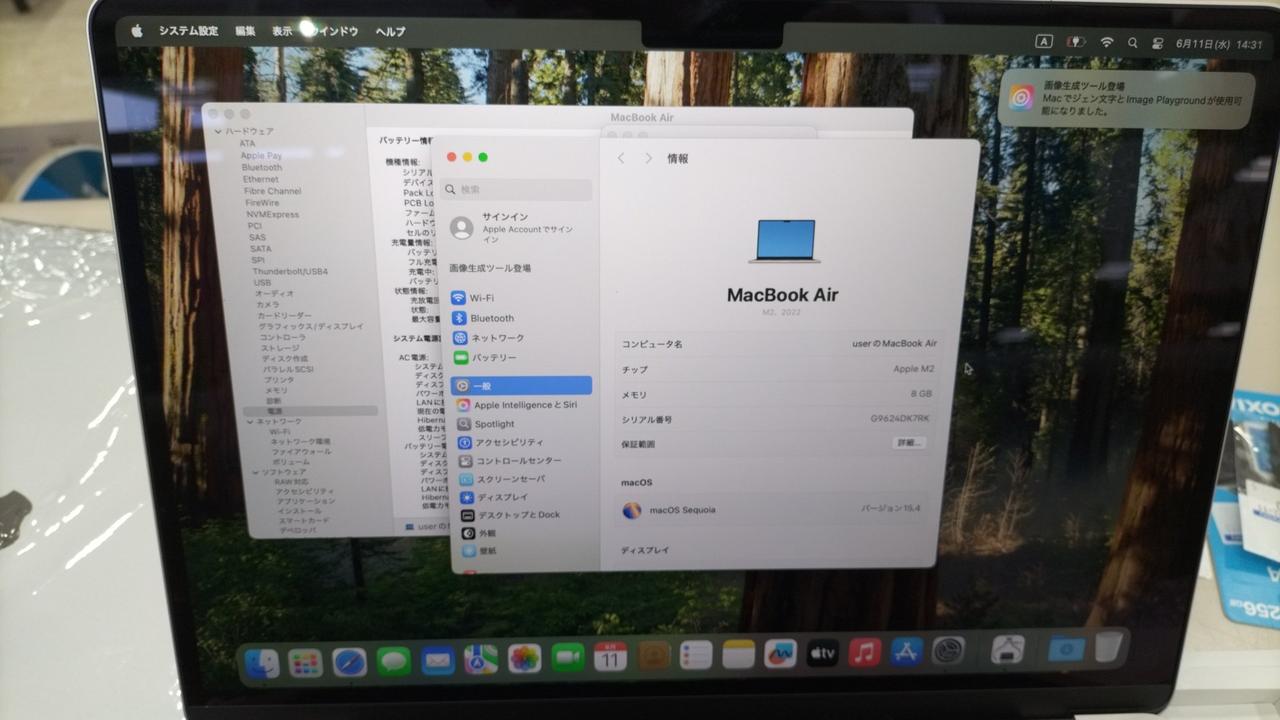Click the 検索 search field in System Settings
Screen dimensions: 1280x720
tap(520, 189)
